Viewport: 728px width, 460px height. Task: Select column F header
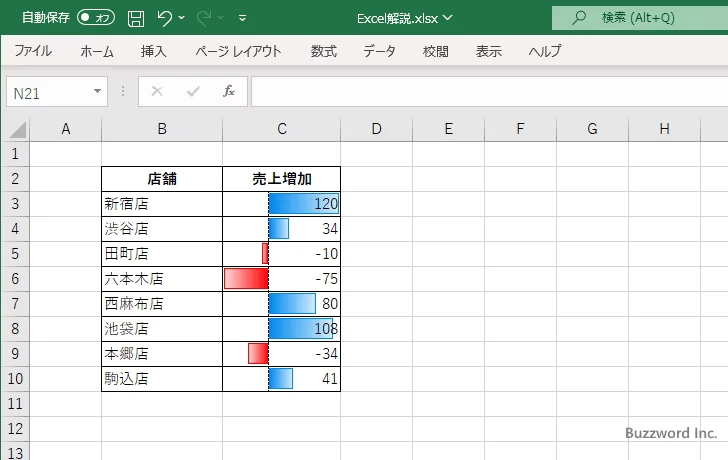click(520, 129)
